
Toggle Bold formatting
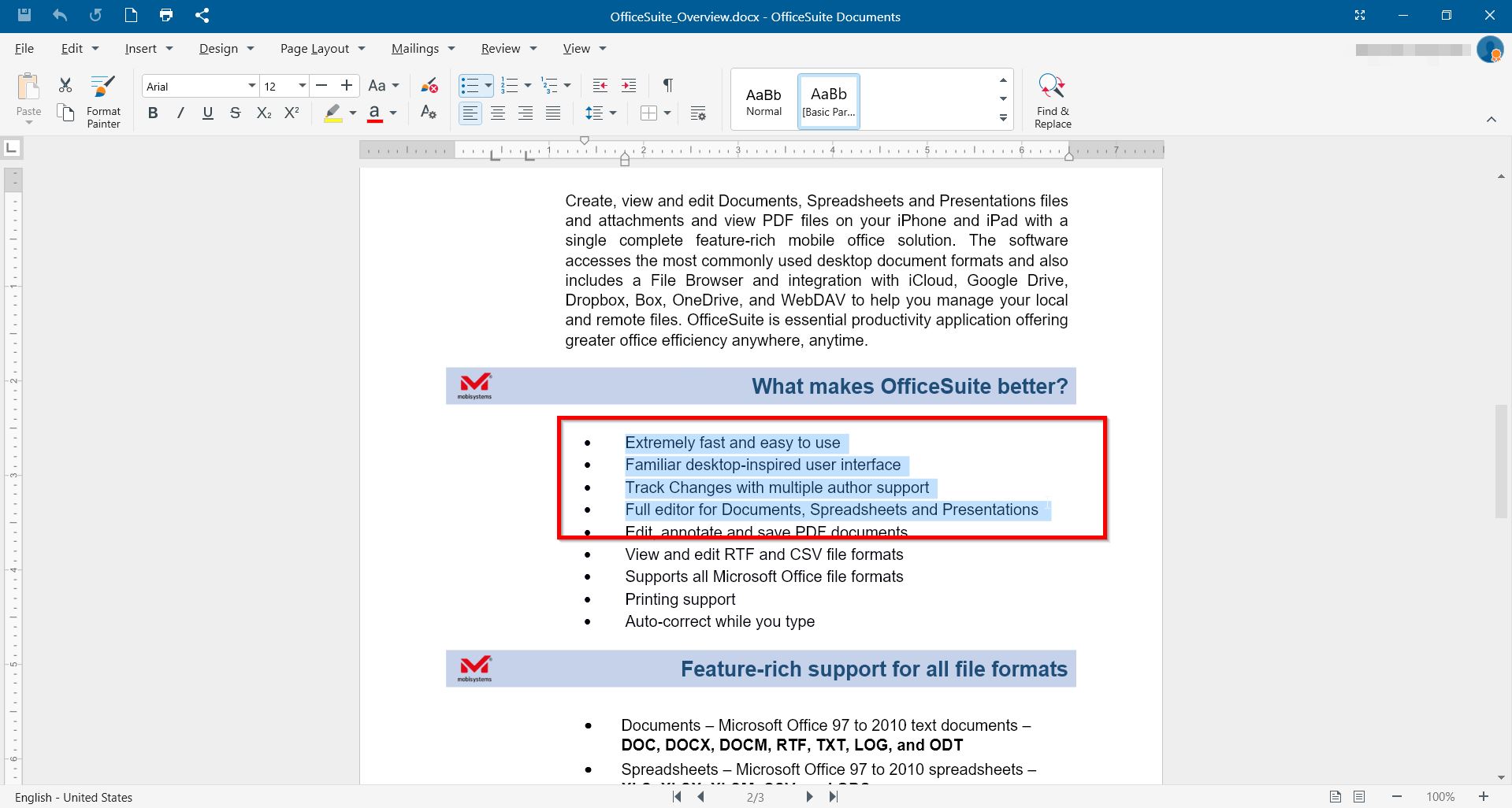tap(153, 113)
